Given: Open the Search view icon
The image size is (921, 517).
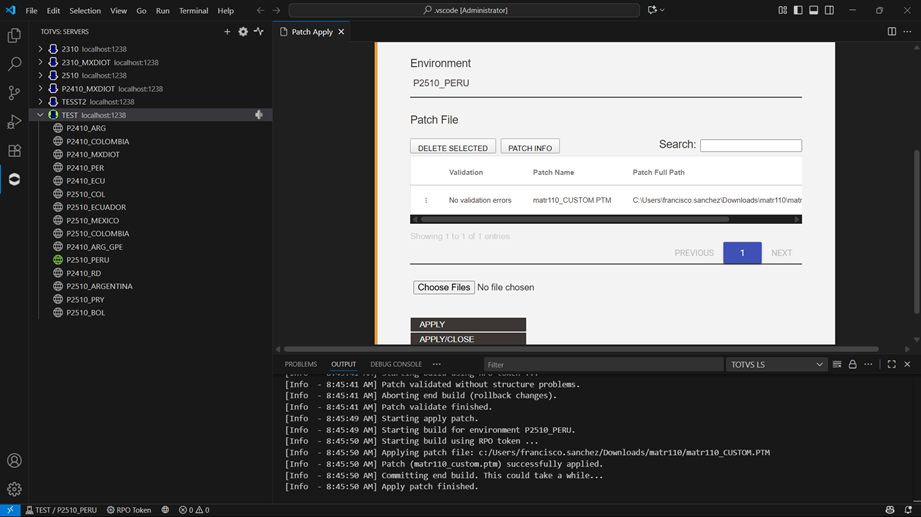Looking at the screenshot, I should [14, 63].
